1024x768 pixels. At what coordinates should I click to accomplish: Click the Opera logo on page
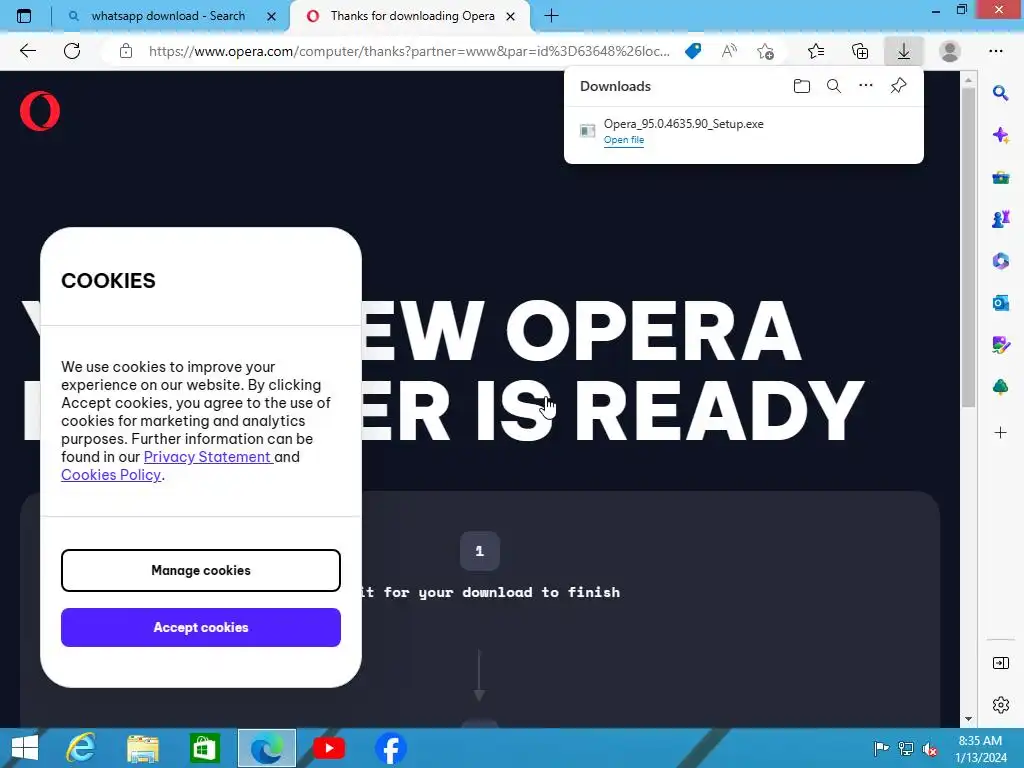[40, 111]
